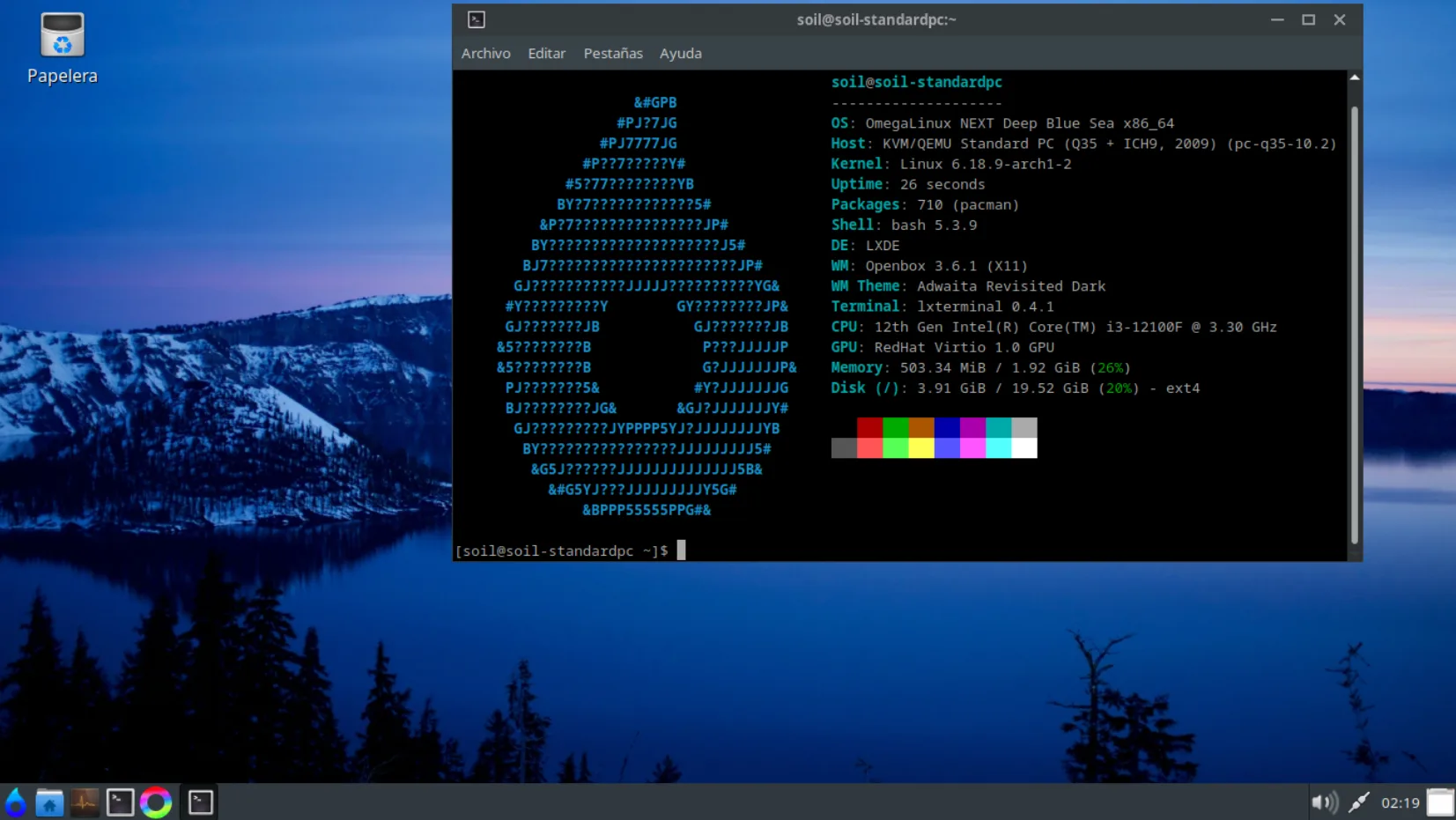
Task: Open the blue droplet start menu
Action: pyautogui.click(x=15, y=802)
